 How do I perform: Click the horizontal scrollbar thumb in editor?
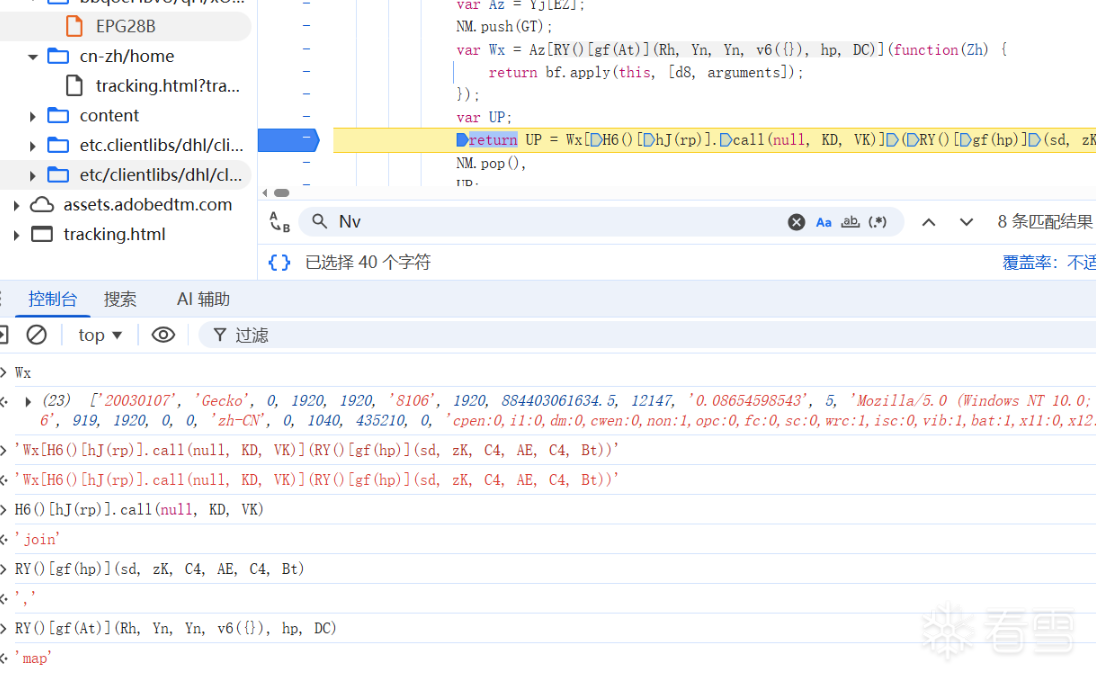pyautogui.click(x=282, y=193)
